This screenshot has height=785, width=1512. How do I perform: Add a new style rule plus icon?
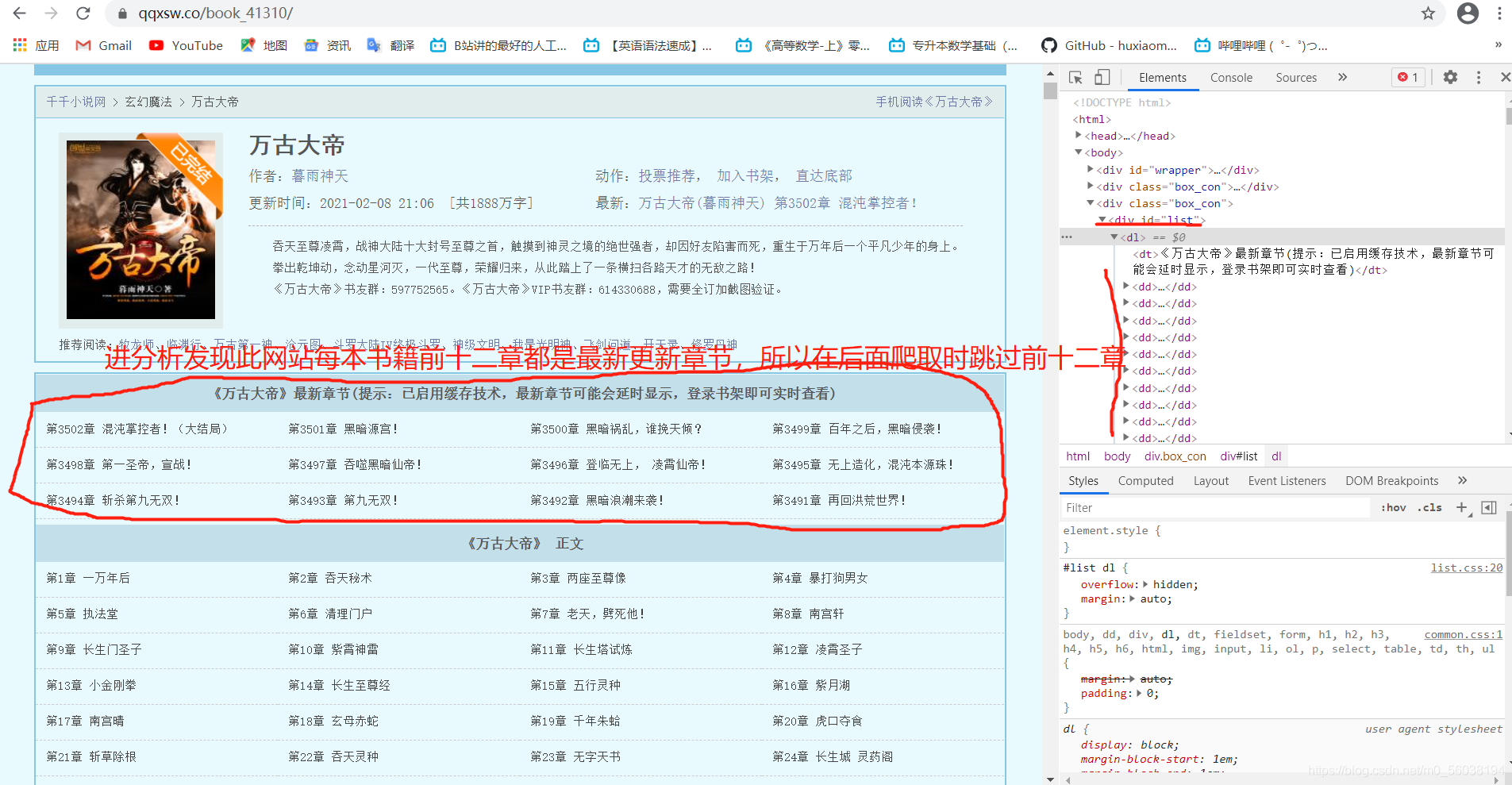click(1462, 507)
